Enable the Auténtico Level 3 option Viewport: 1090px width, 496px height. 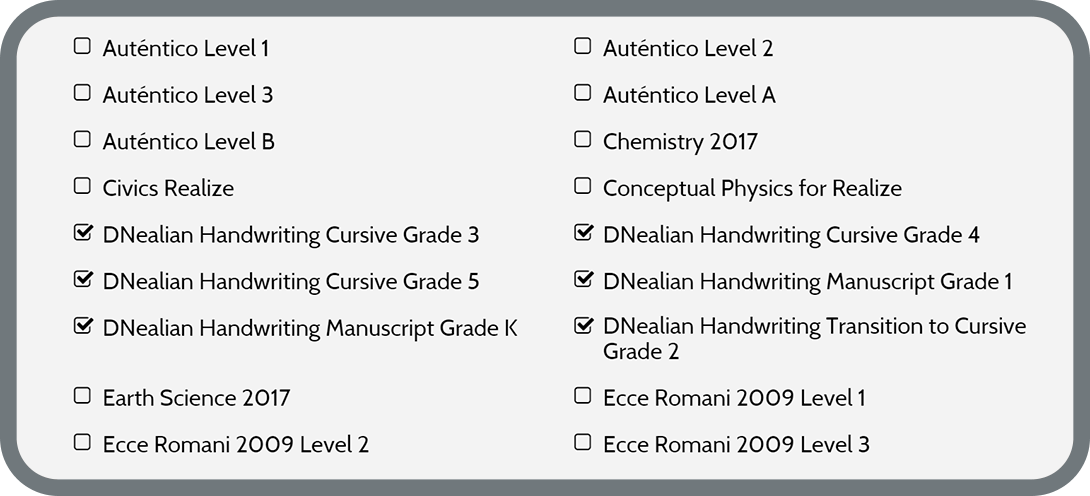pos(82,93)
